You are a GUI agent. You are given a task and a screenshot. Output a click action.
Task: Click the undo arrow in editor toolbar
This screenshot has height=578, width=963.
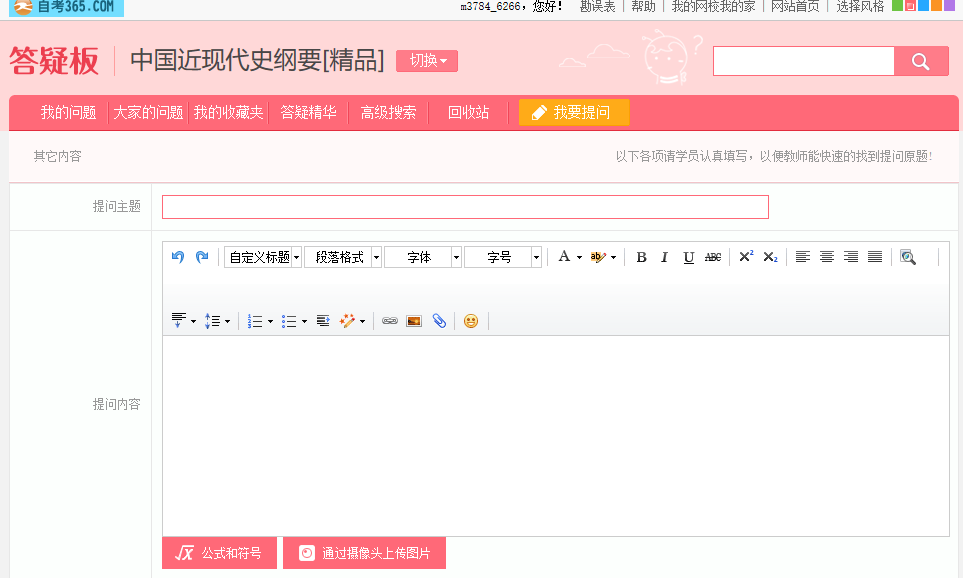click(178, 257)
